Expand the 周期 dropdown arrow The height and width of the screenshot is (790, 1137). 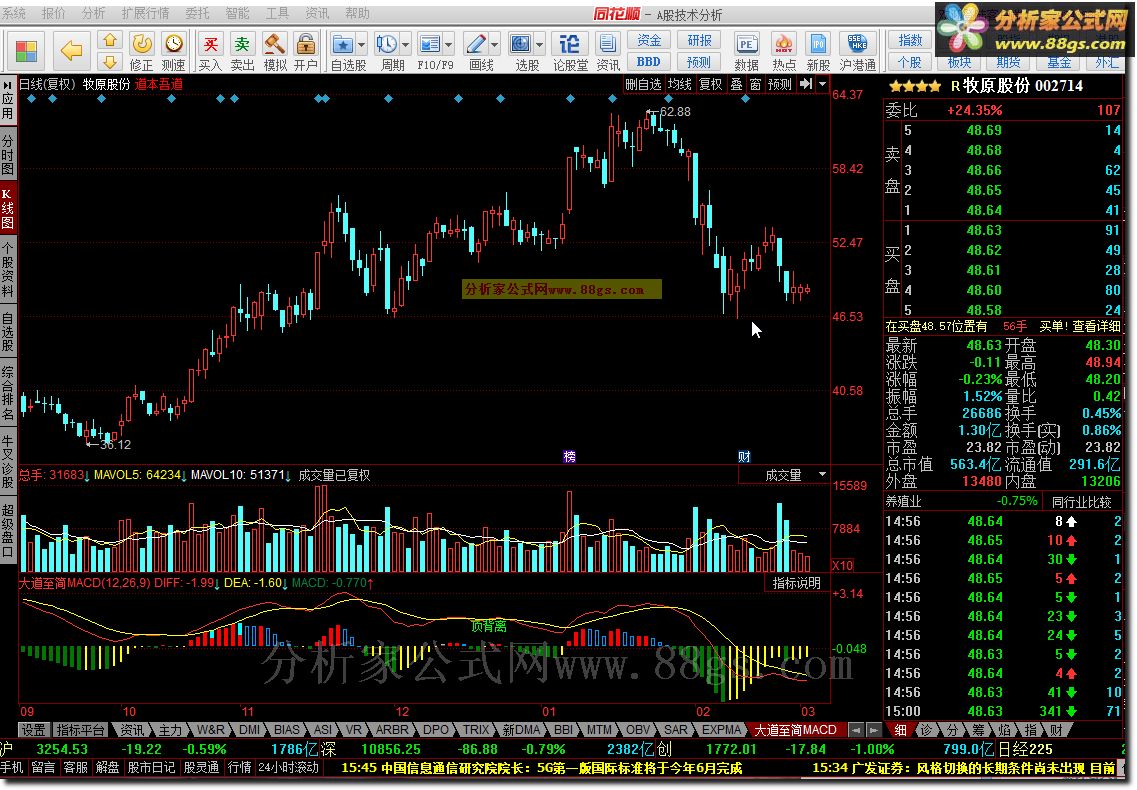click(405, 45)
